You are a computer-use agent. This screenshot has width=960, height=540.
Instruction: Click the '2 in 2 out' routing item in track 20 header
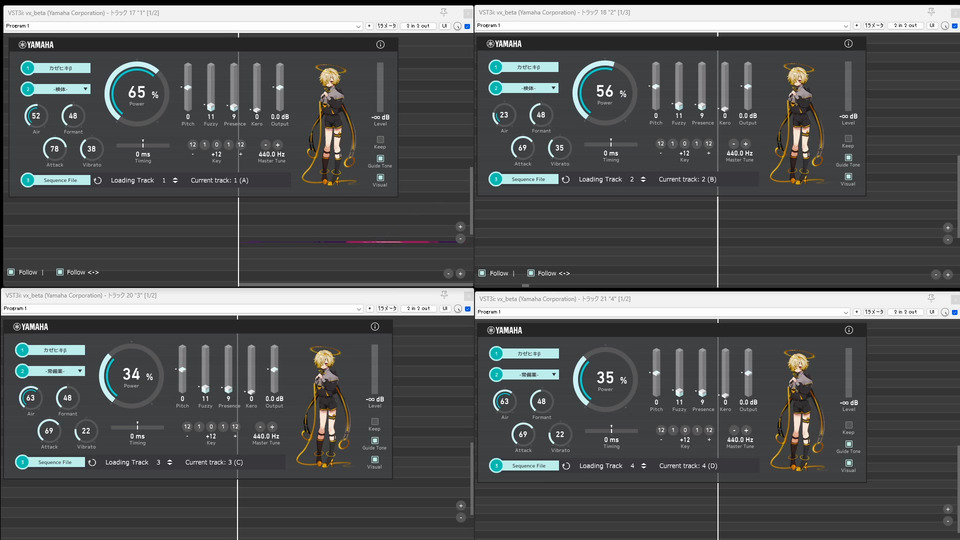pos(418,309)
